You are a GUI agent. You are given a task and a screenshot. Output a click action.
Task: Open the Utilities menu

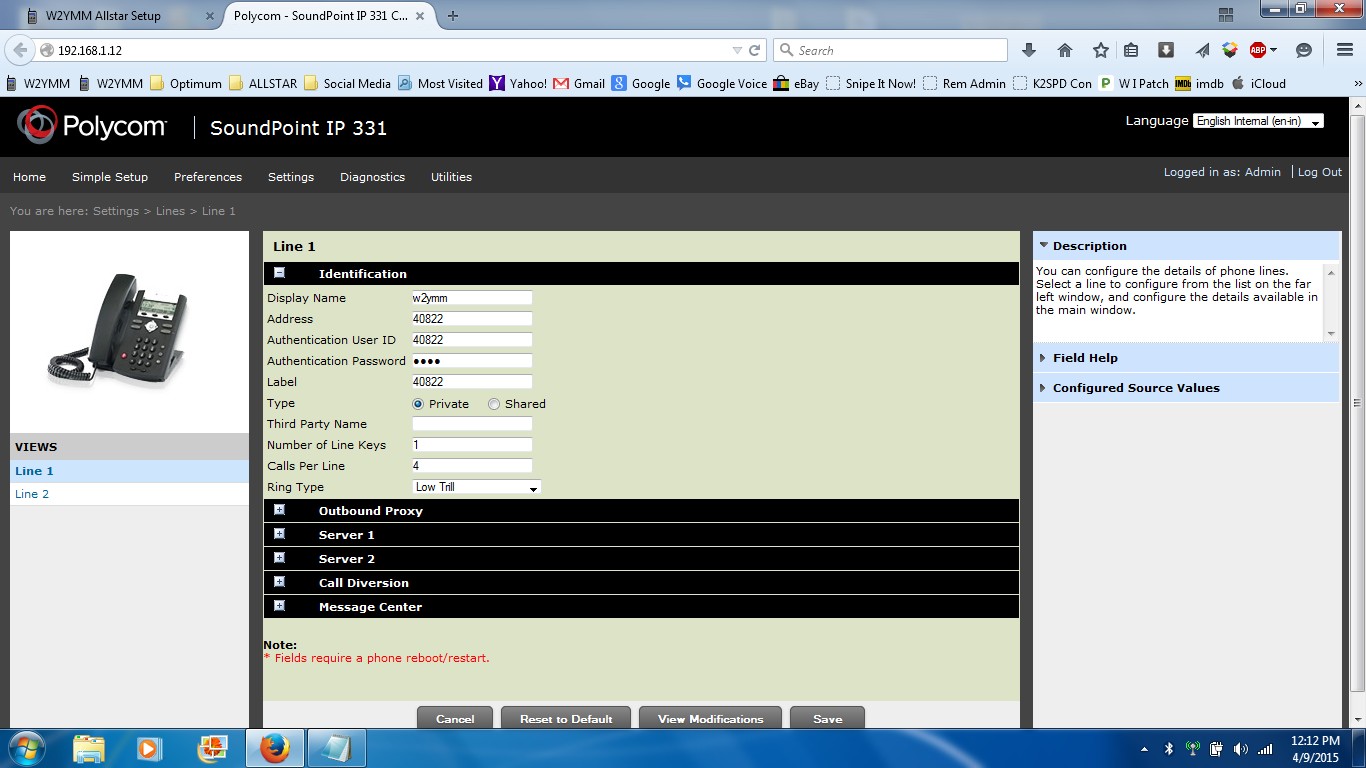click(451, 177)
